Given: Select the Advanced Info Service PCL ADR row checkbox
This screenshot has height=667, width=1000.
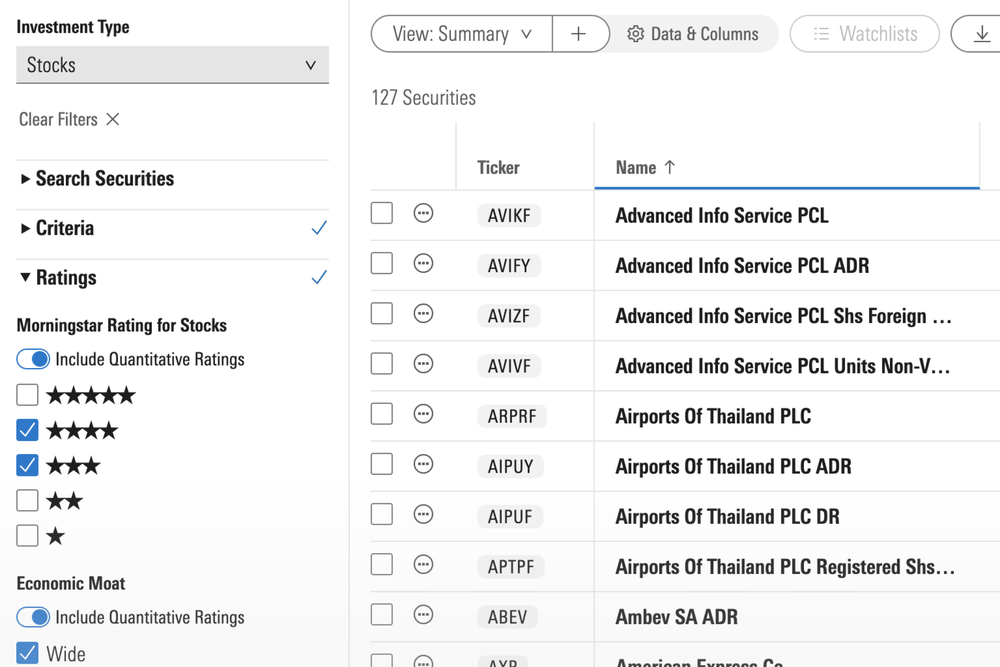Looking at the screenshot, I should (x=382, y=263).
